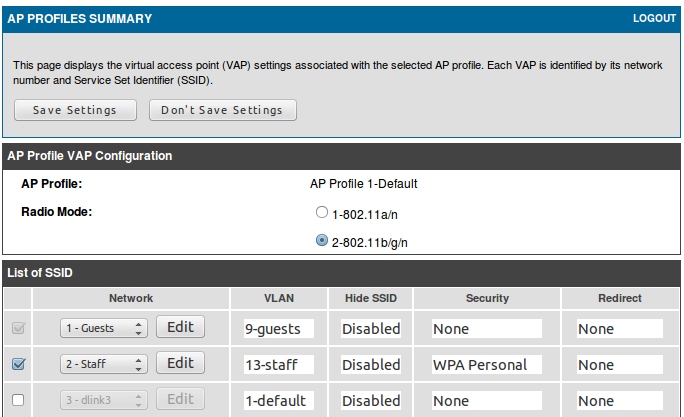Click the Hide SSID field for Staff

371,365
